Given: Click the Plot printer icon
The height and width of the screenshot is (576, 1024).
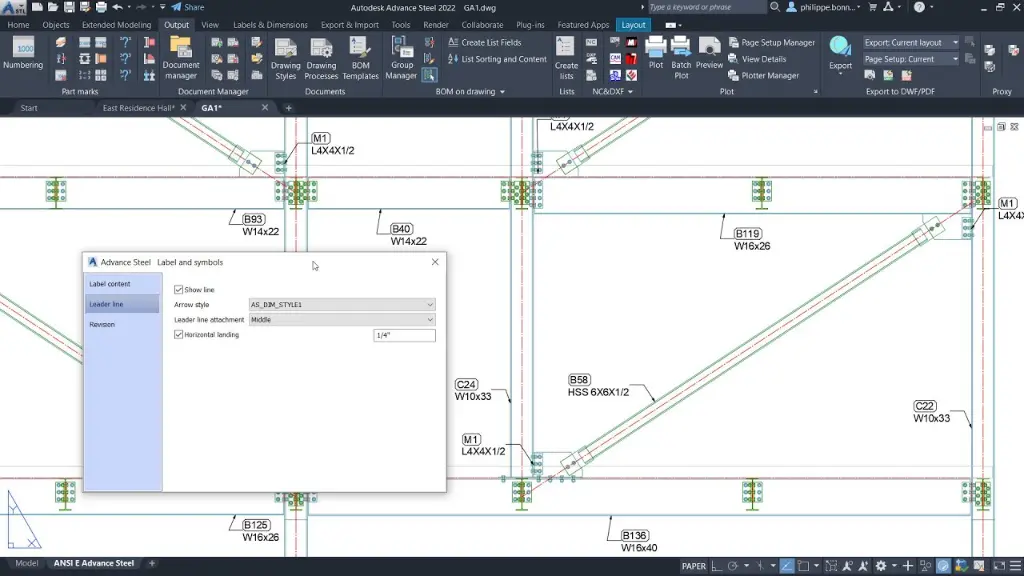Looking at the screenshot, I should pyautogui.click(x=656, y=53).
